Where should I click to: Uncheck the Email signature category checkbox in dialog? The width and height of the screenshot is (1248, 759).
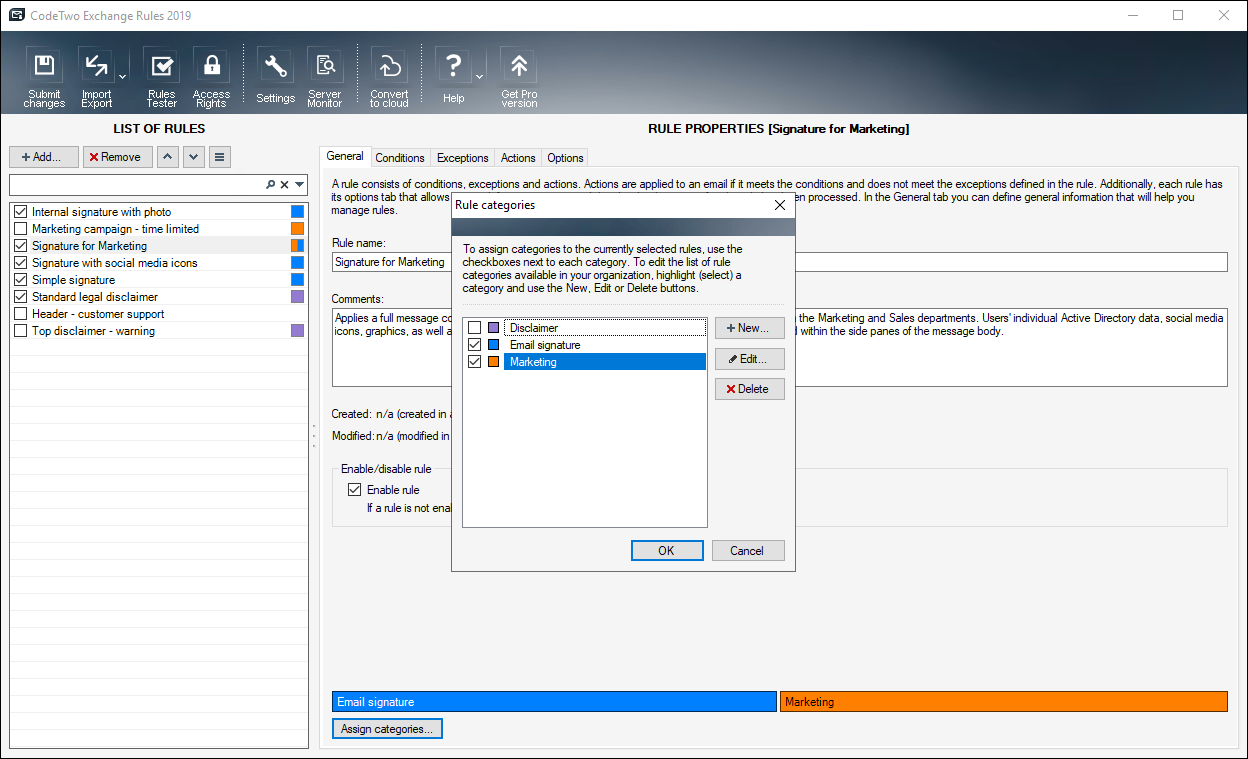[475, 345]
